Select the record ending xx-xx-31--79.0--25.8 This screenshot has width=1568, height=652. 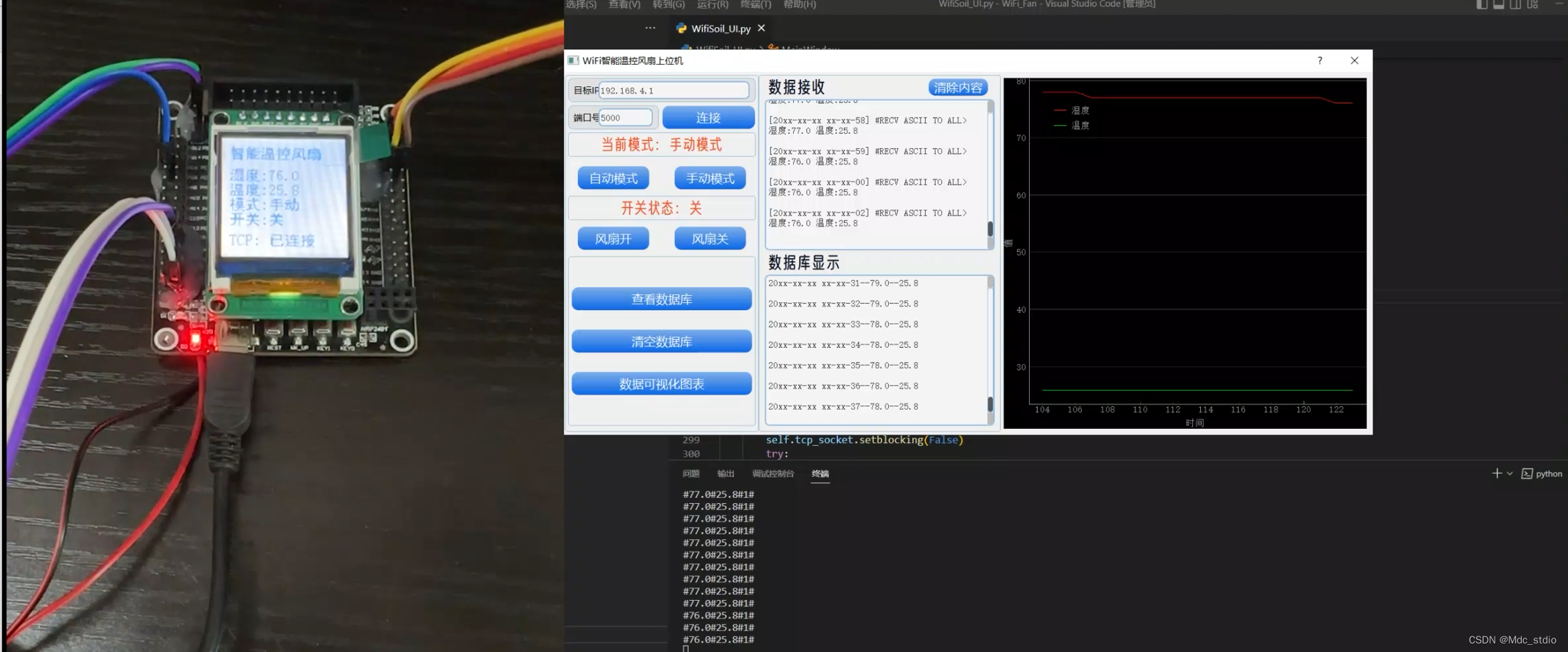coord(843,284)
